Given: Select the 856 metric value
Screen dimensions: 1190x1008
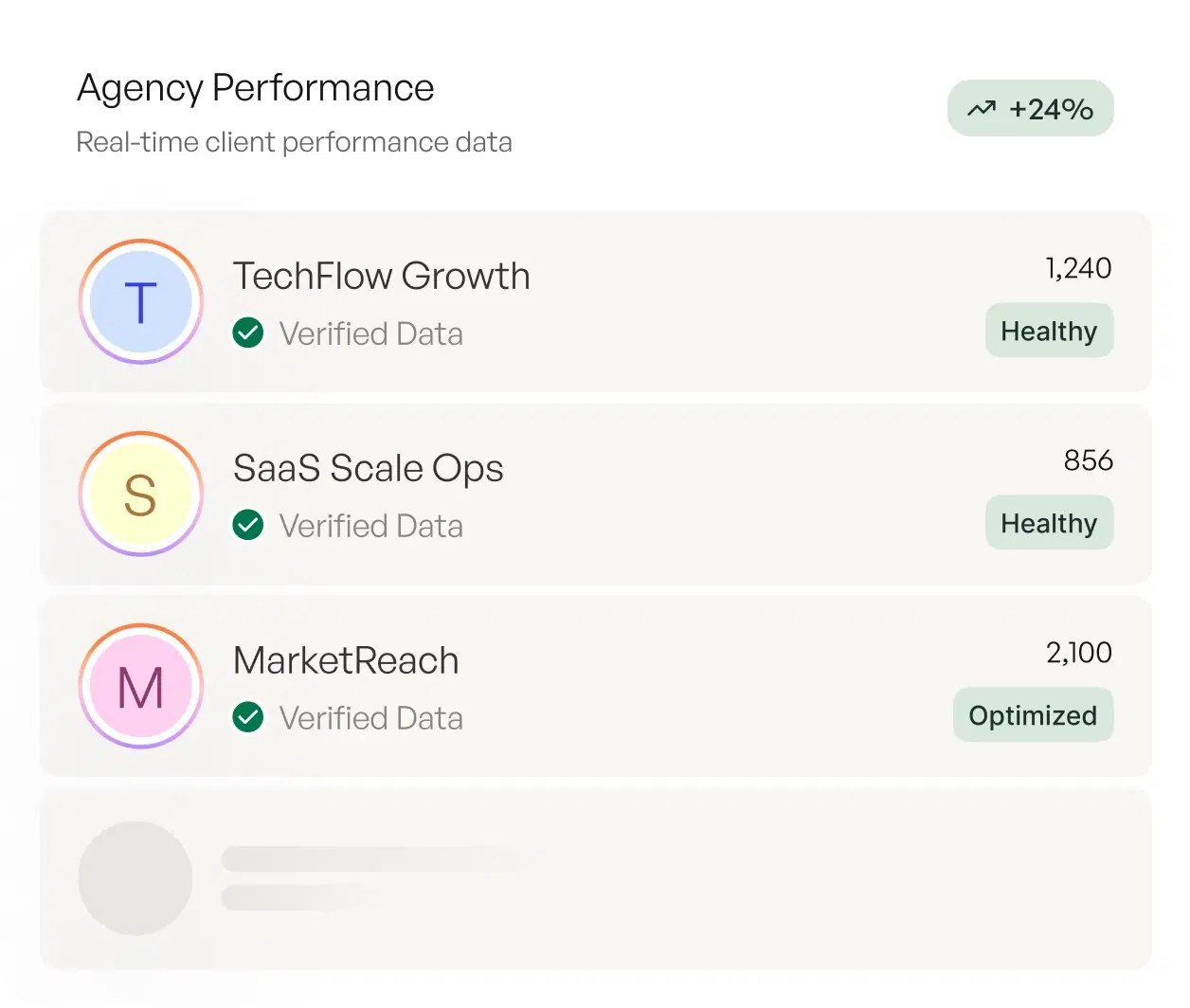Looking at the screenshot, I should point(1088,460).
